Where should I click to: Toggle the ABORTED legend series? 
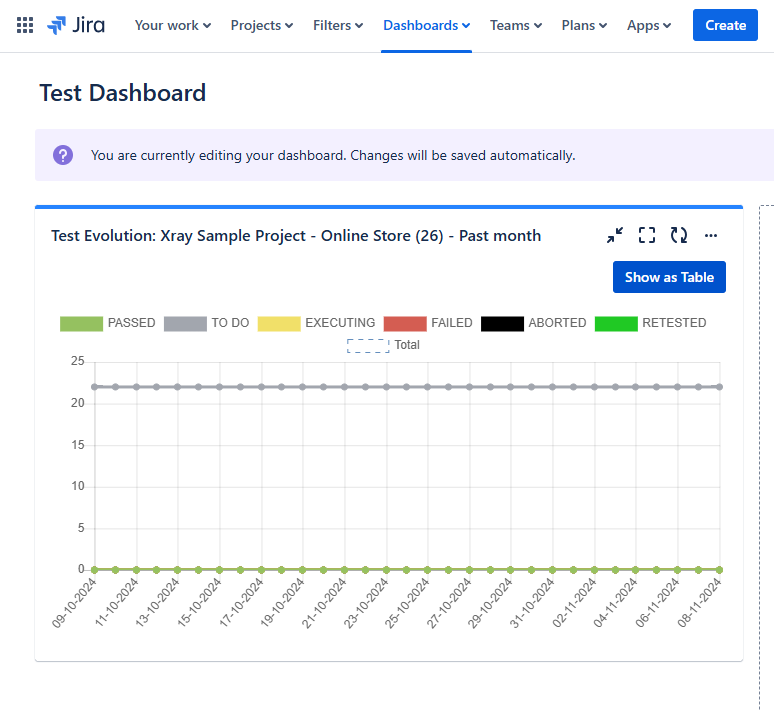pyautogui.click(x=534, y=323)
